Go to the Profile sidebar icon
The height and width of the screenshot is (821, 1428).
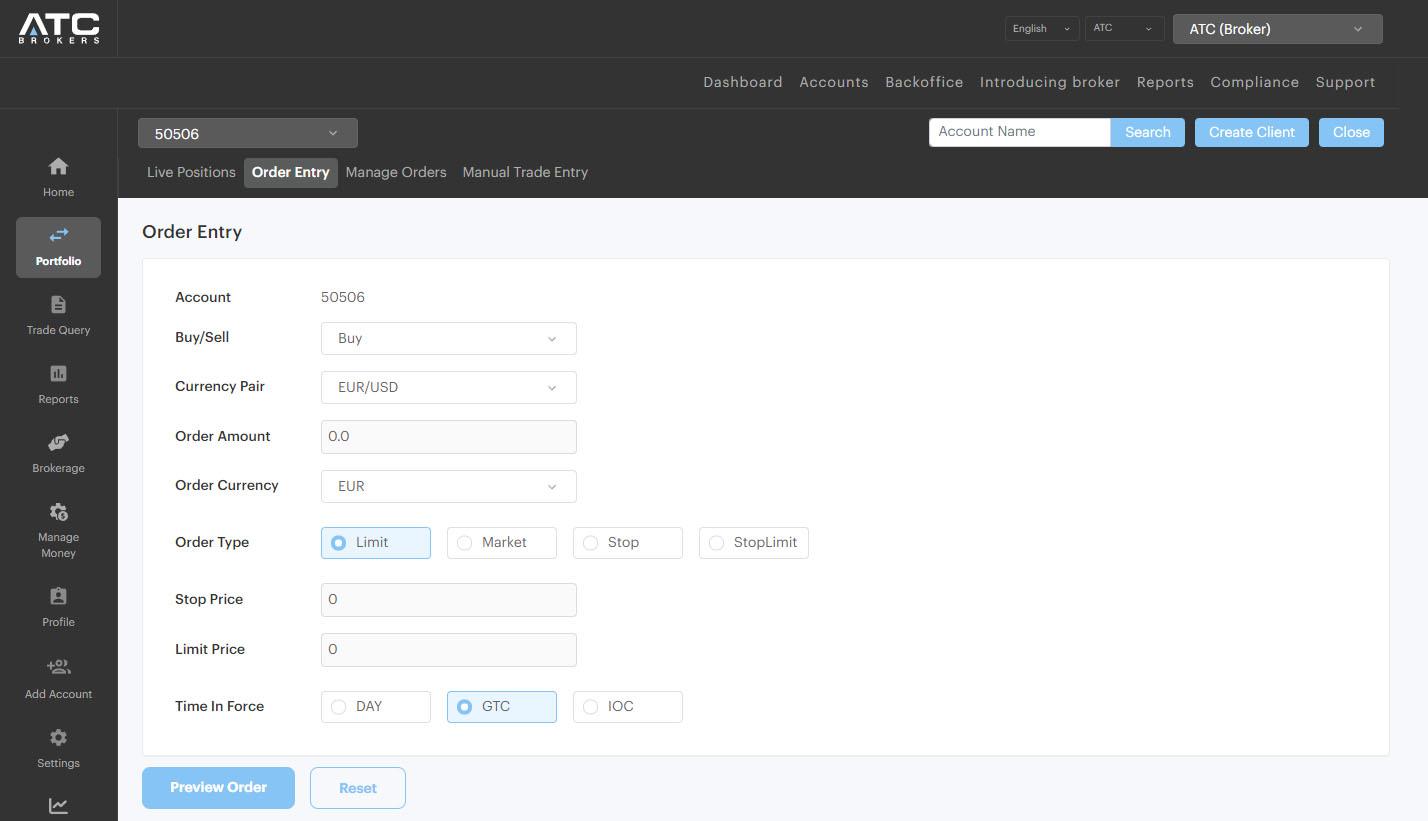coord(58,597)
